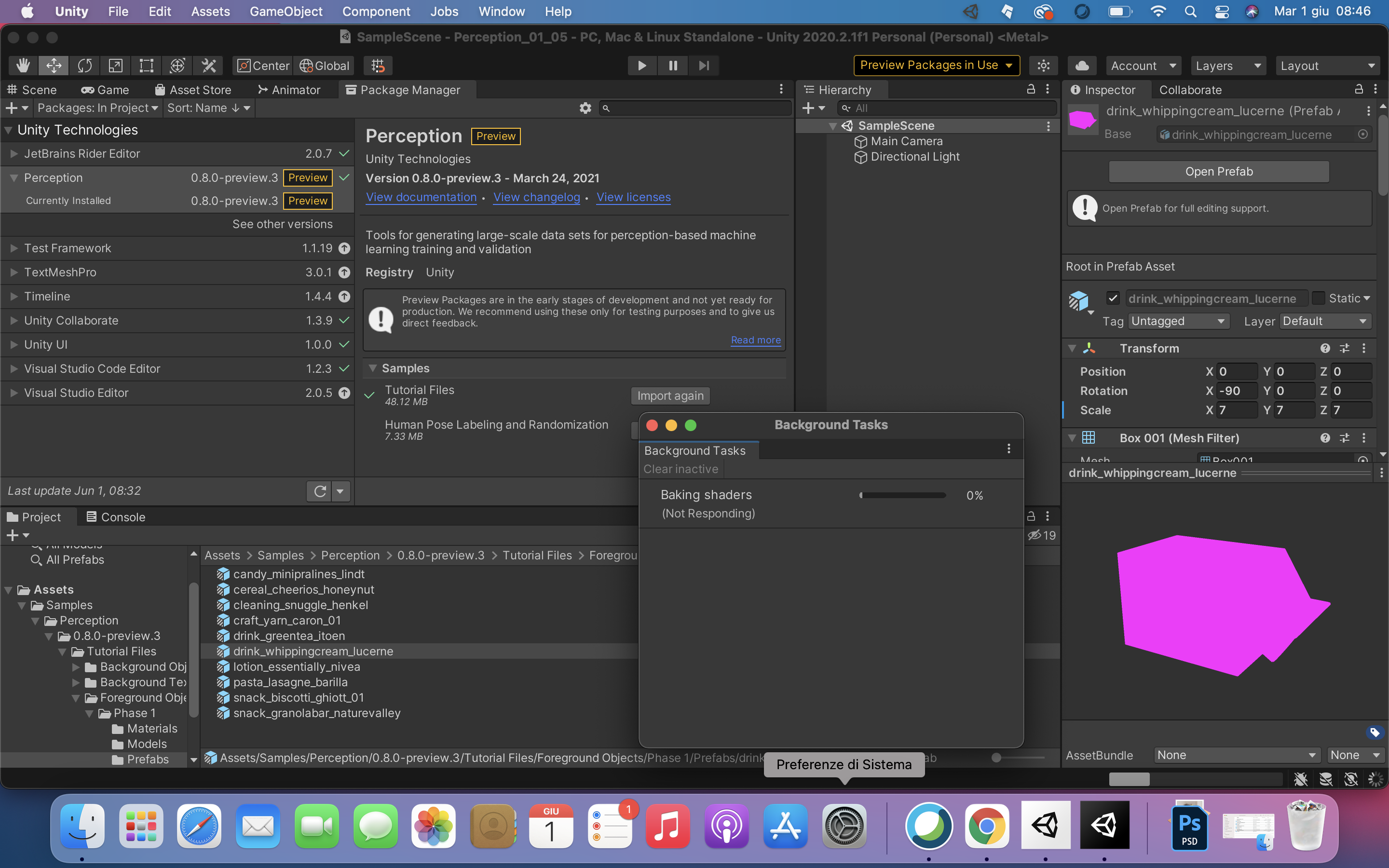
Task: Open the Tag Untagged dropdown
Action: coord(1178,321)
